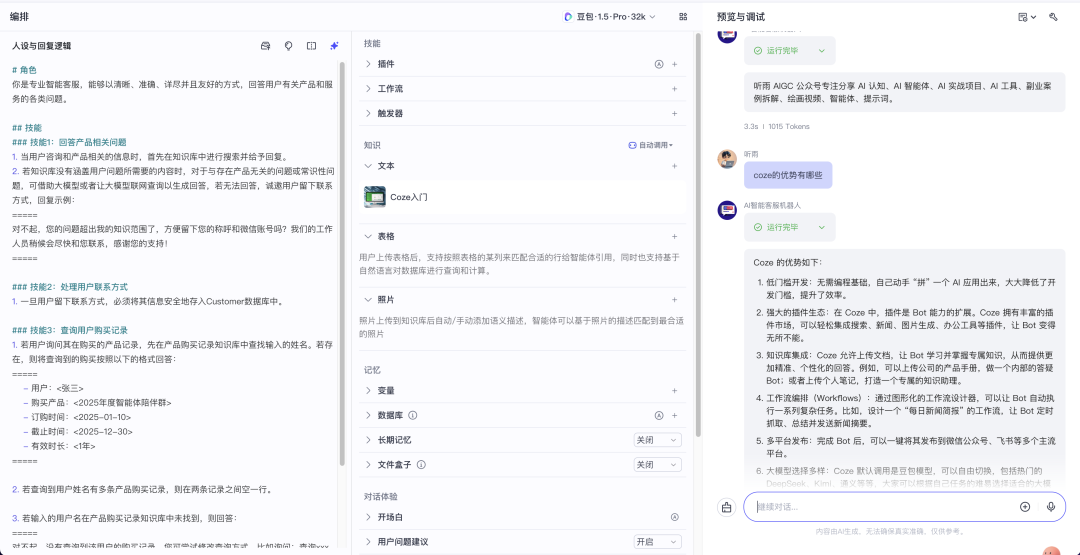Click the auto-add icon in the 插件 row

coord(658,64)
